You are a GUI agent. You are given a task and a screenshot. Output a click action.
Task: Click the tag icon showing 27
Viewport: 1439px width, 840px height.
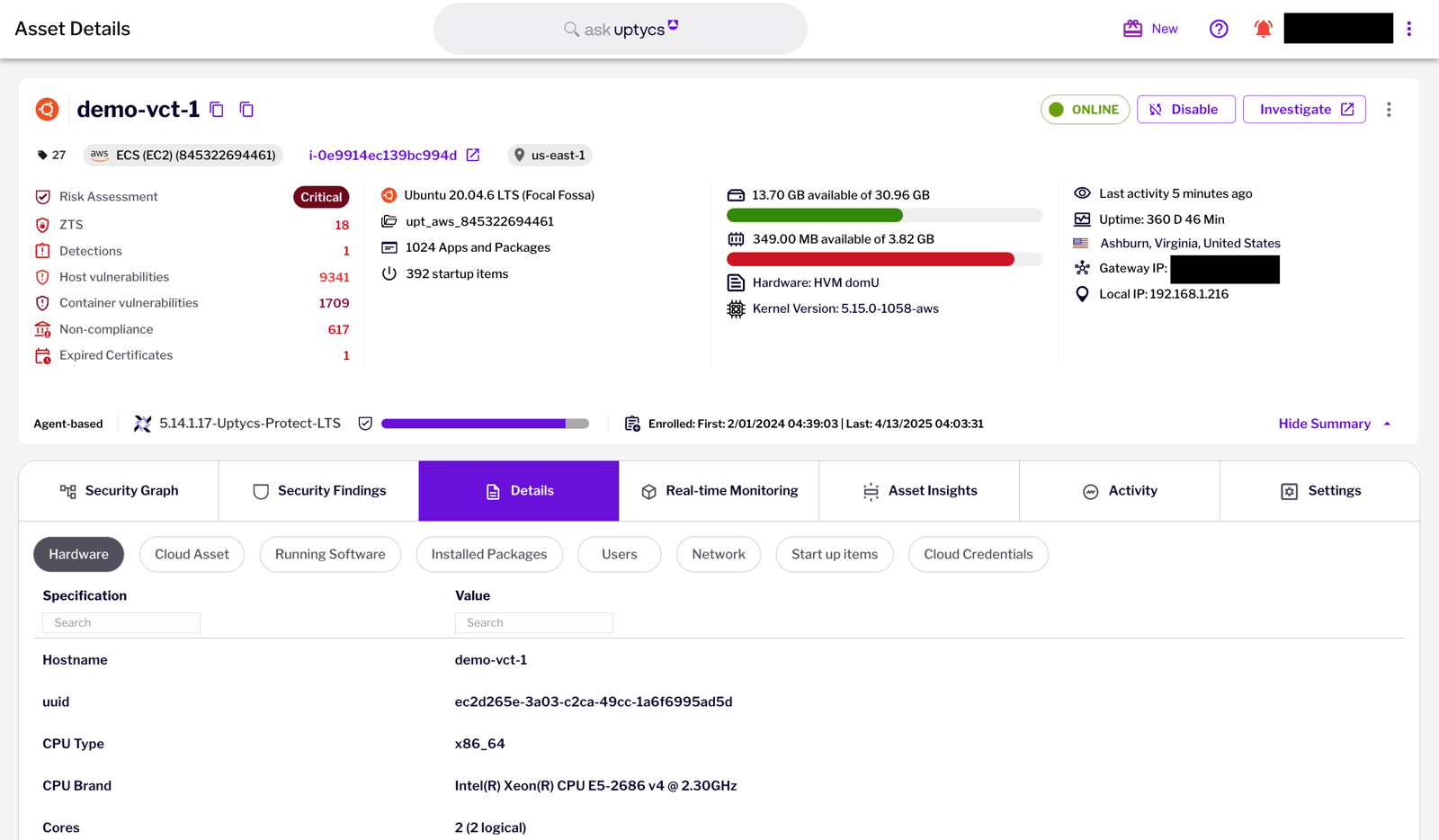[x=42, y=156]
